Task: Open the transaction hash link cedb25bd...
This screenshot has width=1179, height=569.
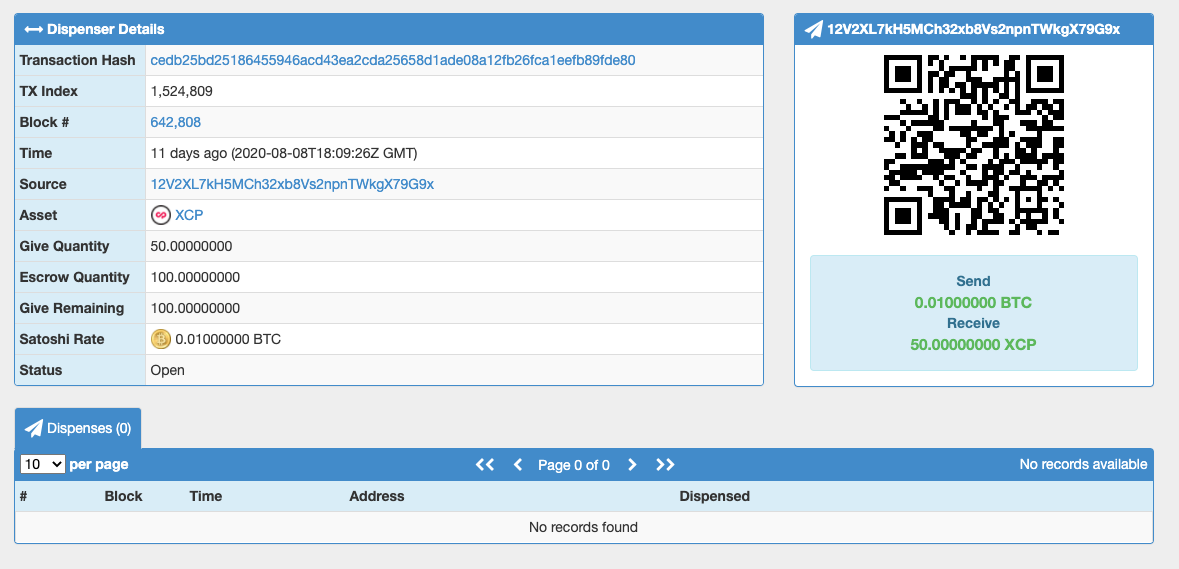Action: click(393, 60)
